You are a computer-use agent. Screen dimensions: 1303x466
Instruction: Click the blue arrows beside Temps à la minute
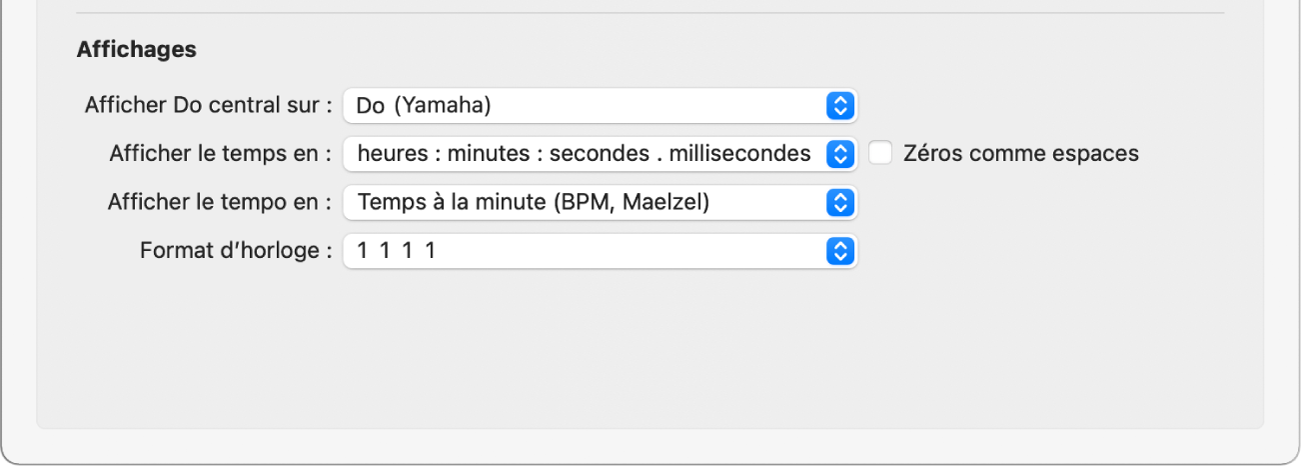(841, 203)
